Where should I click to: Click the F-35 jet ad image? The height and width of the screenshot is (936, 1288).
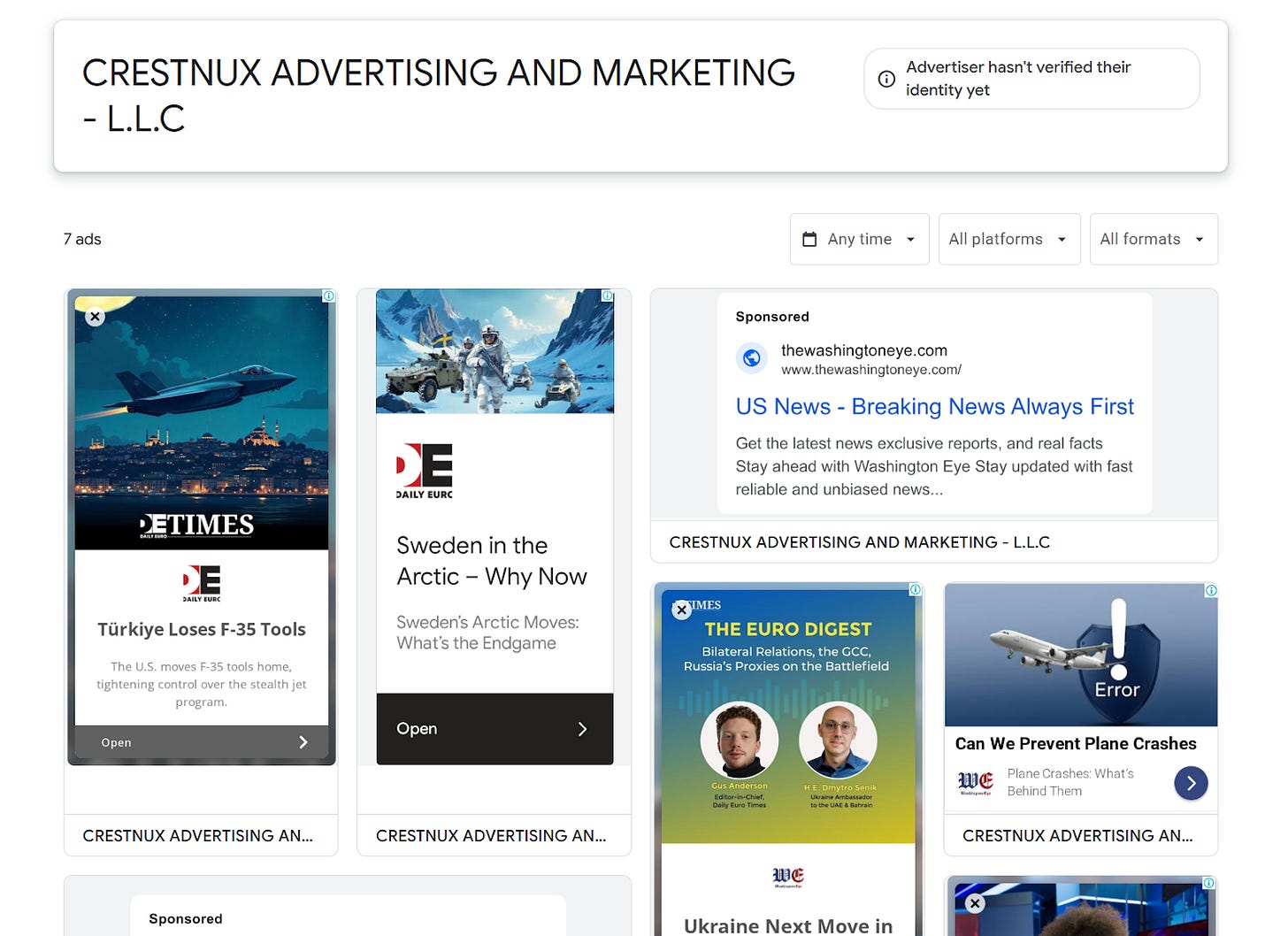pyautogui.click(x=202, y=423)
